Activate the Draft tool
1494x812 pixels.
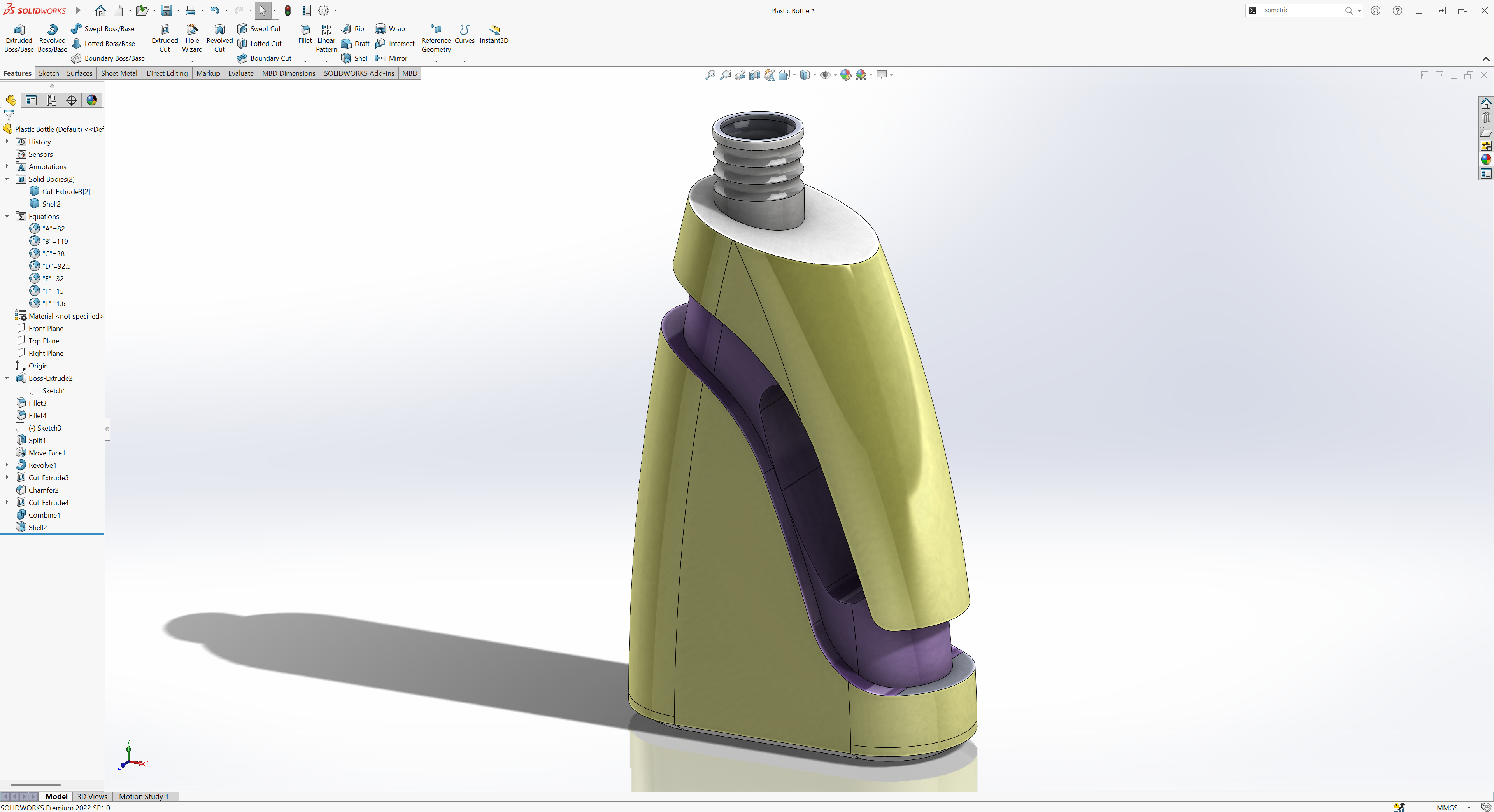coord(356,44)
